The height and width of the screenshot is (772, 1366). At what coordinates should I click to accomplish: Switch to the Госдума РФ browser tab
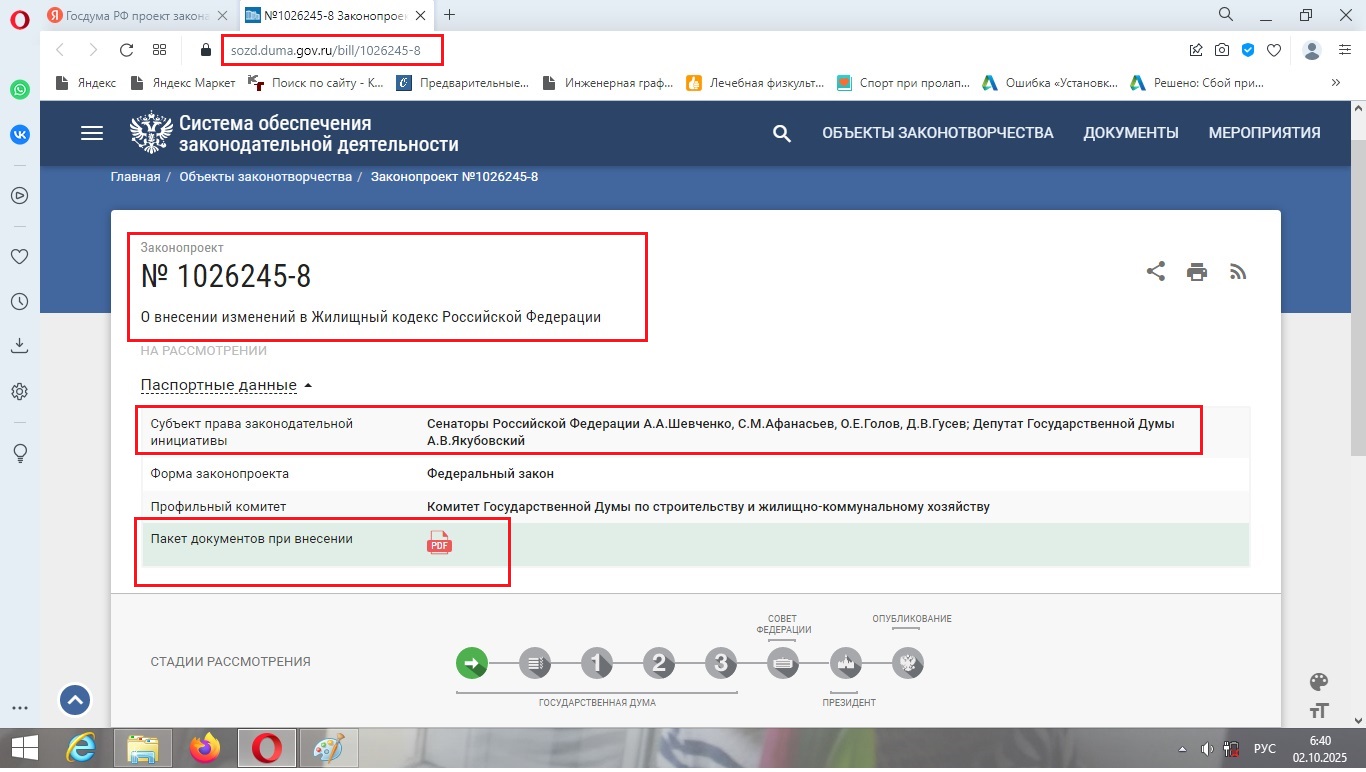click(x=128, y=15)
